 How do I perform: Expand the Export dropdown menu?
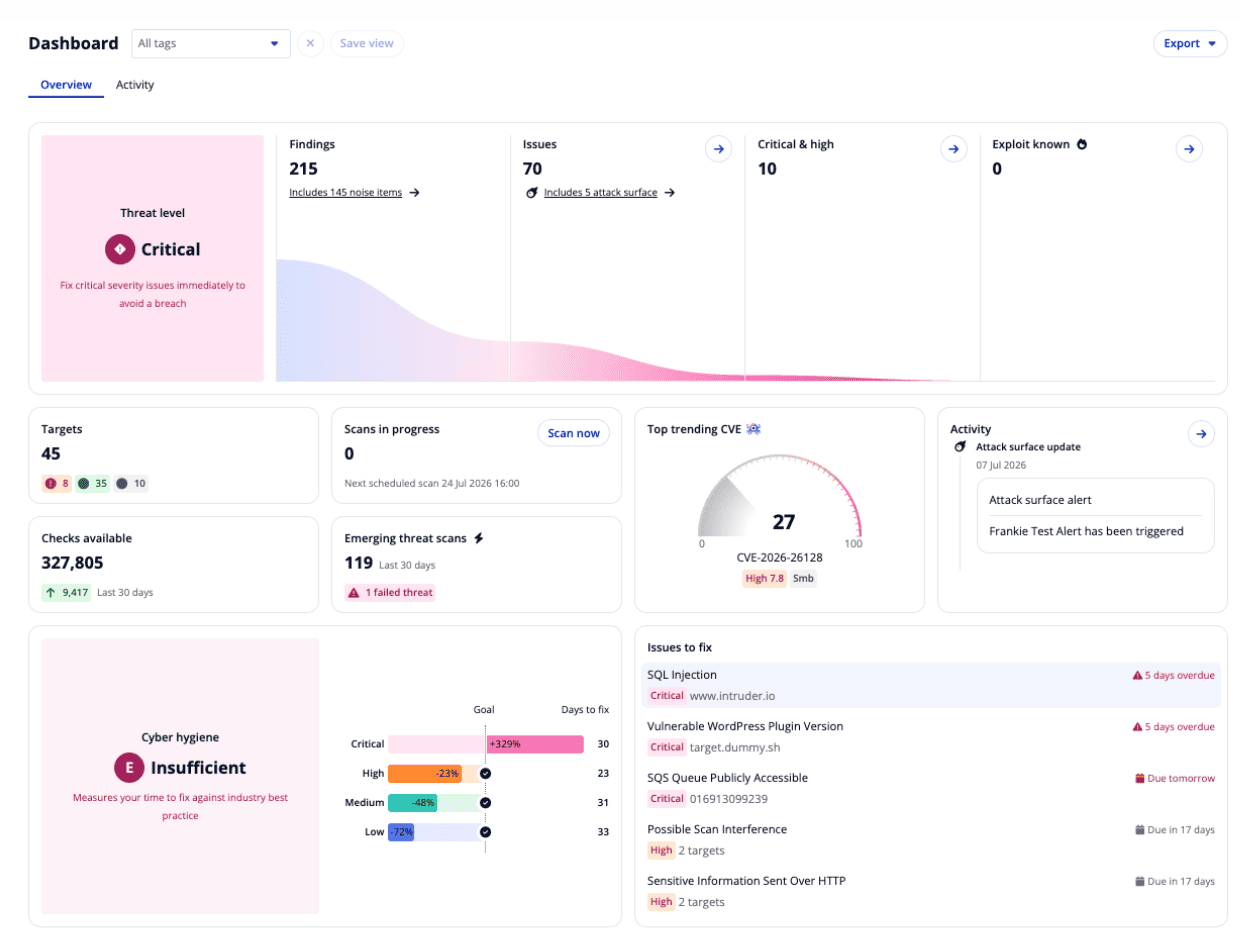pos(1190,44)
